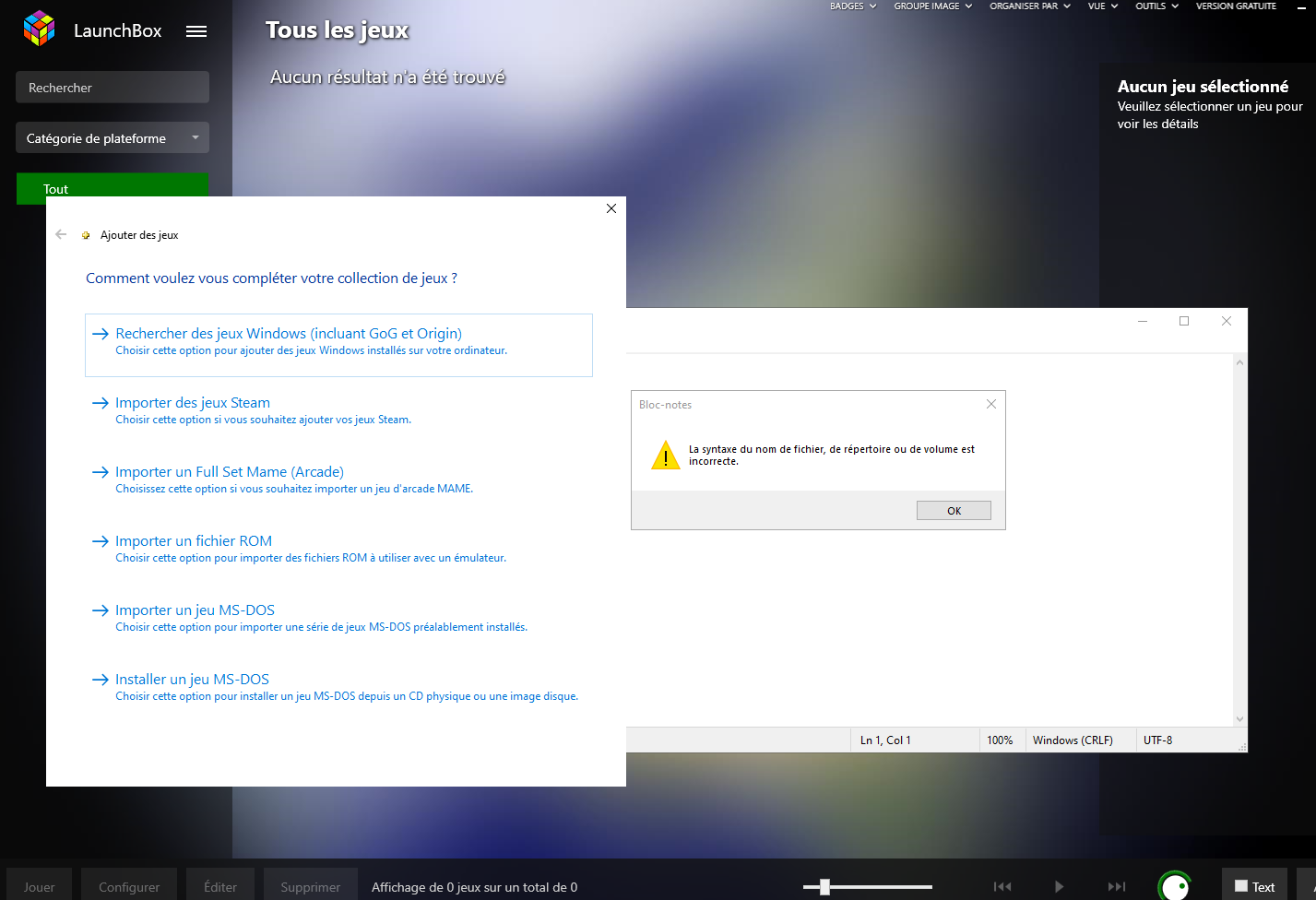Screen dimensions: 1316x900
Task: Click the Aucun jeu sélectionné heading
Action: (1203, 87)
